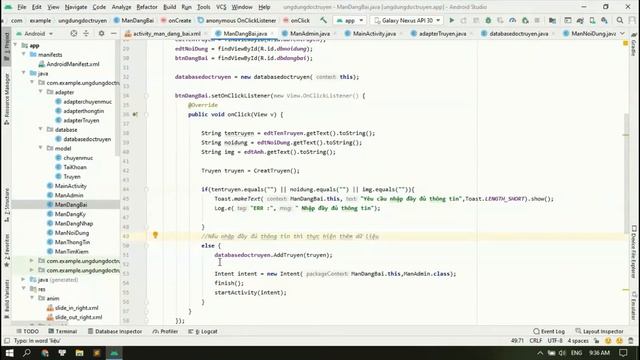This screenshot has width=640, height=360.
Task: Toggle the Resource Manager side panel
Action: 7,99
